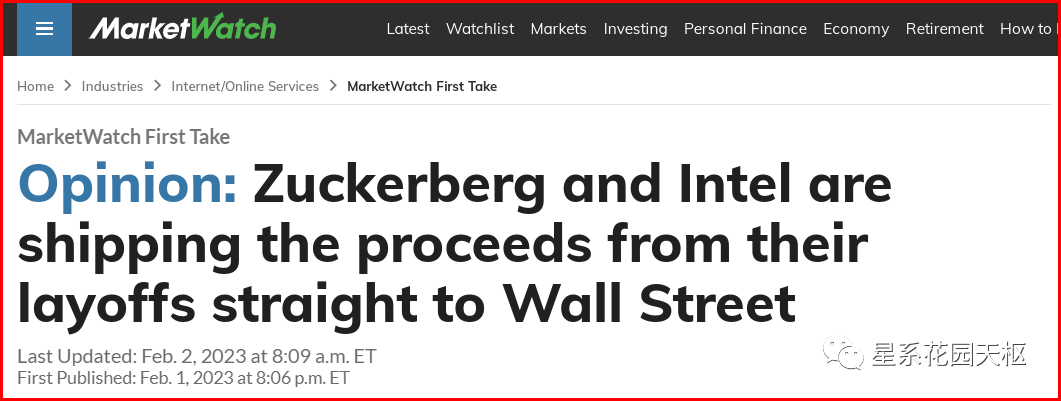Click the MarketWatch logo
This screenshot has height=401, width=1061.
[x=183, y=28]
